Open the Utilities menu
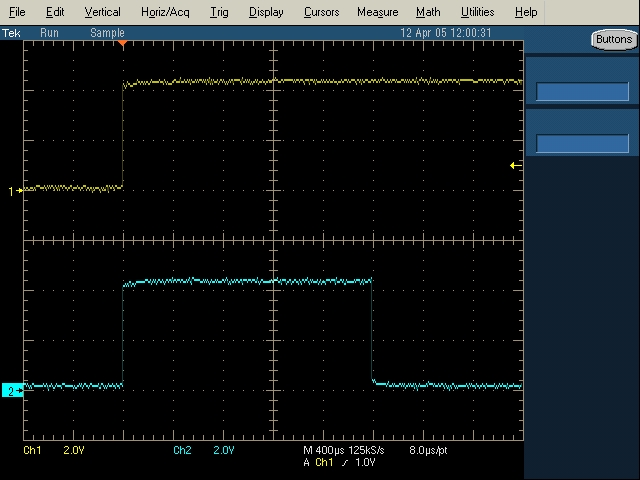The height and width of the screenshot is (480, 640). (477, 12)
